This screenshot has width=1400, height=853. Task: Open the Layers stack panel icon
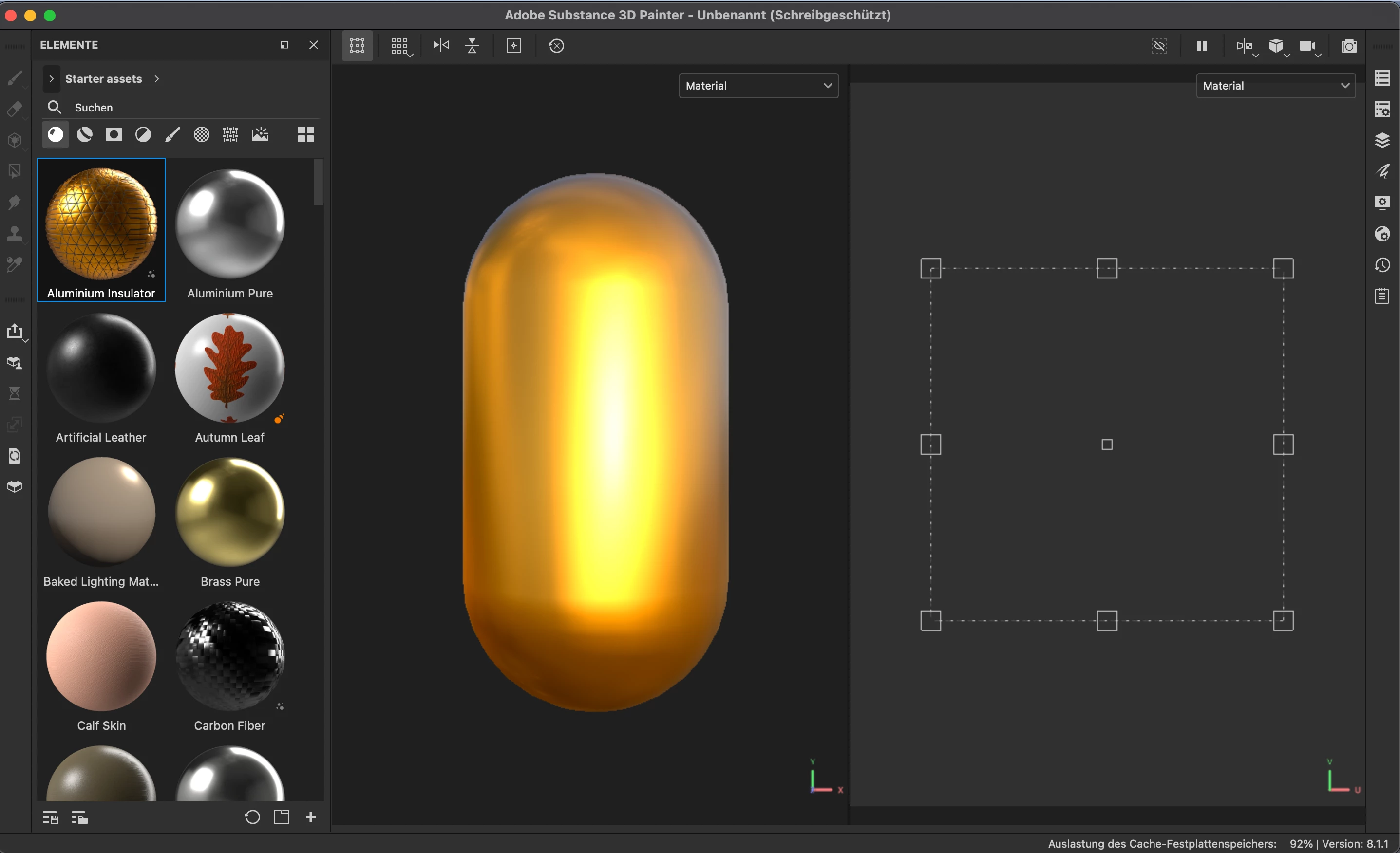coord(1382,140)
